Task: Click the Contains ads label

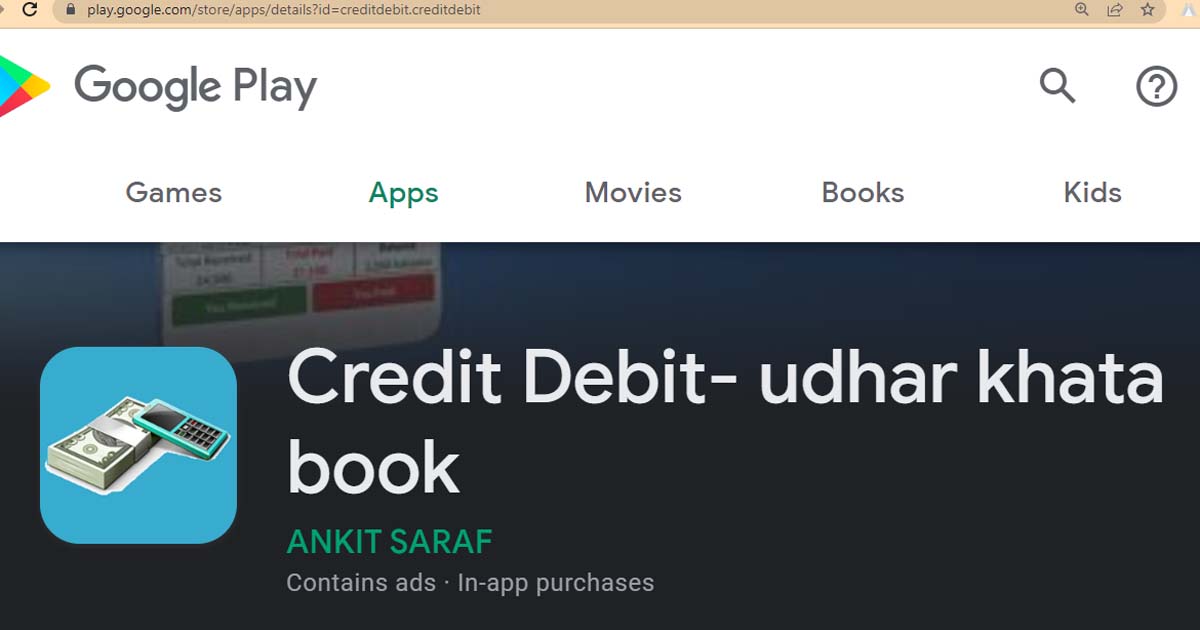Action: [361, 583]
